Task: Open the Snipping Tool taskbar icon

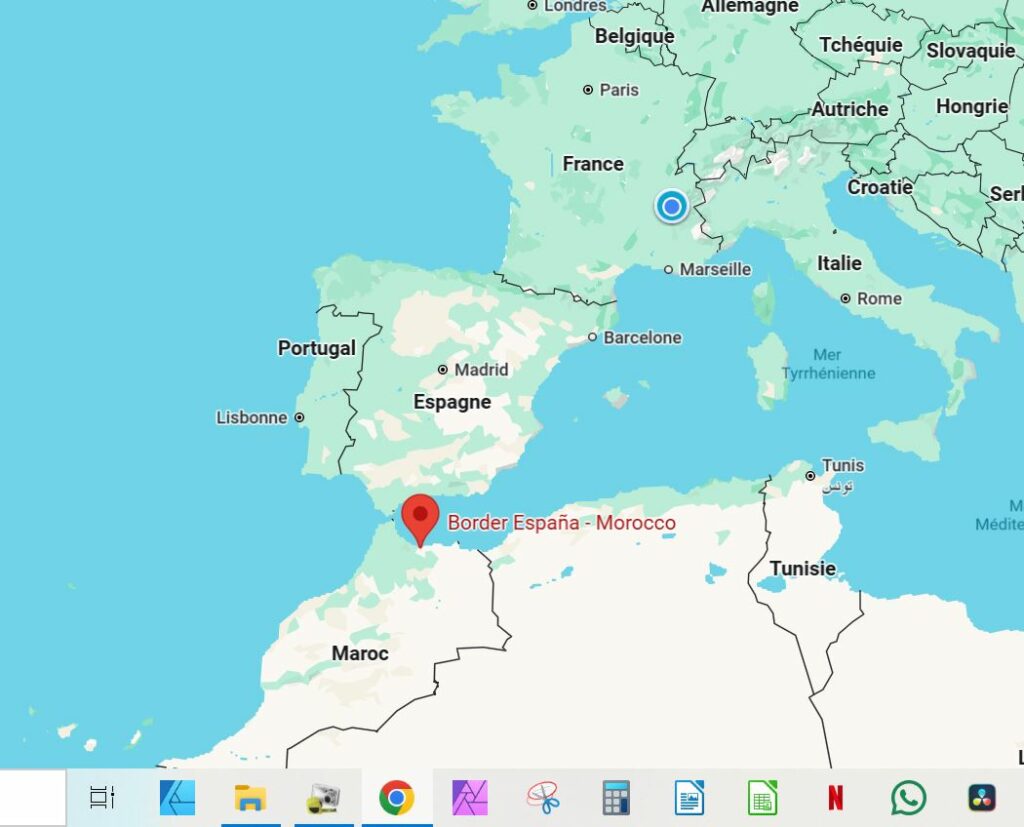Action: coord(543,797)
